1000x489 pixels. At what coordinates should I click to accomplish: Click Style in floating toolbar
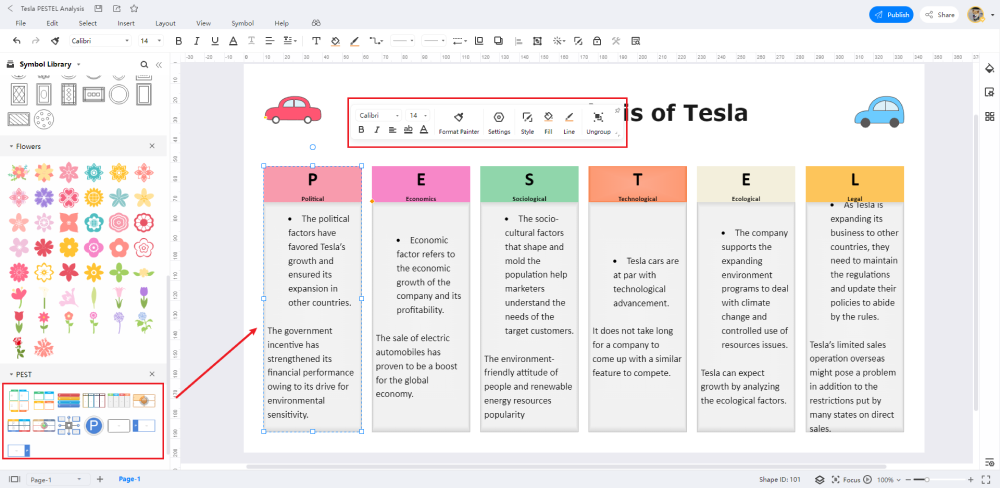(x=527, y=122)
